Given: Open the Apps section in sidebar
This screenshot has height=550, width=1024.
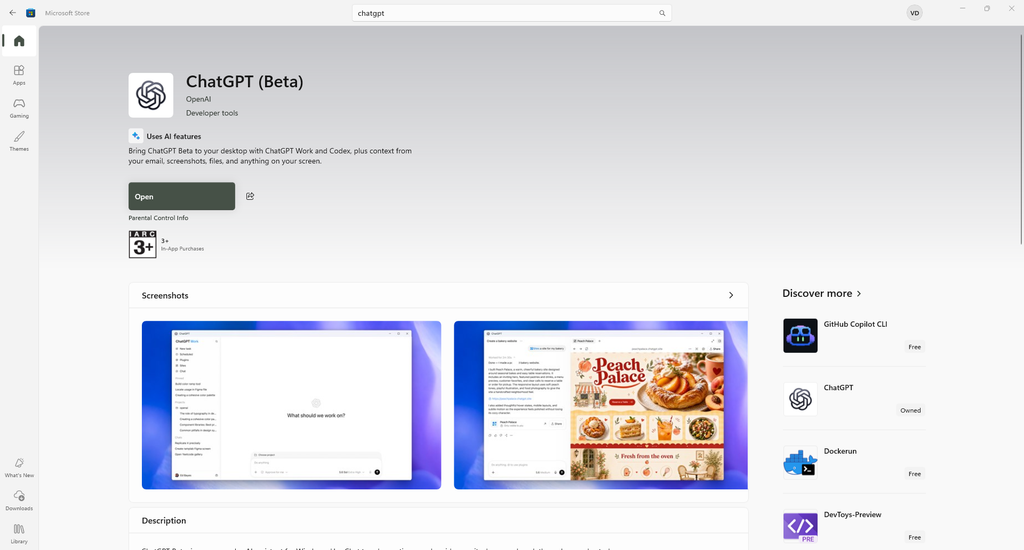Looking at the screenshot, I should [19, 74].
